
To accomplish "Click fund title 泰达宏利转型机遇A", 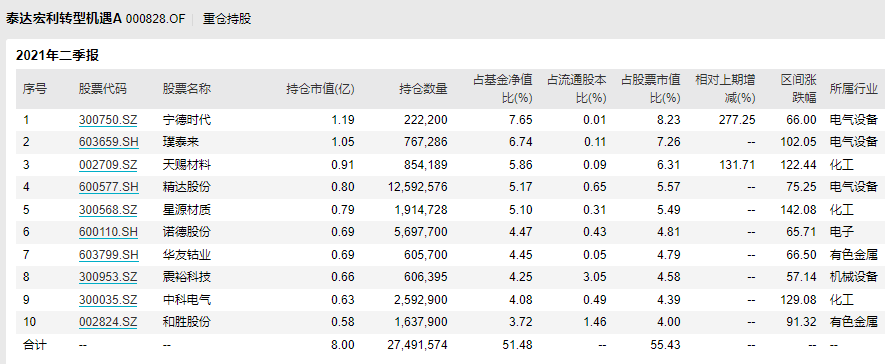I will coord(64,19).
